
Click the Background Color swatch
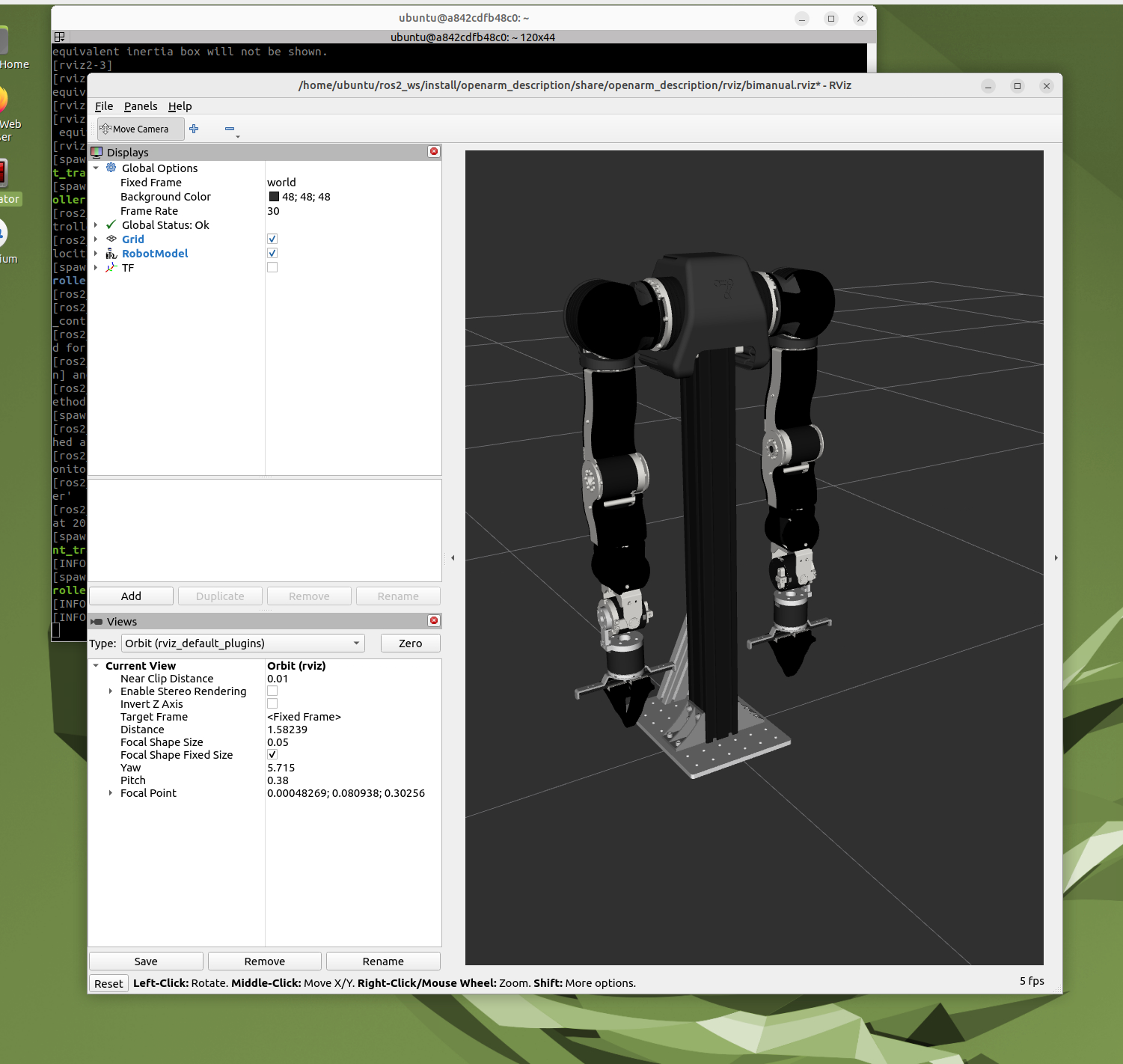tap(274, 197)
